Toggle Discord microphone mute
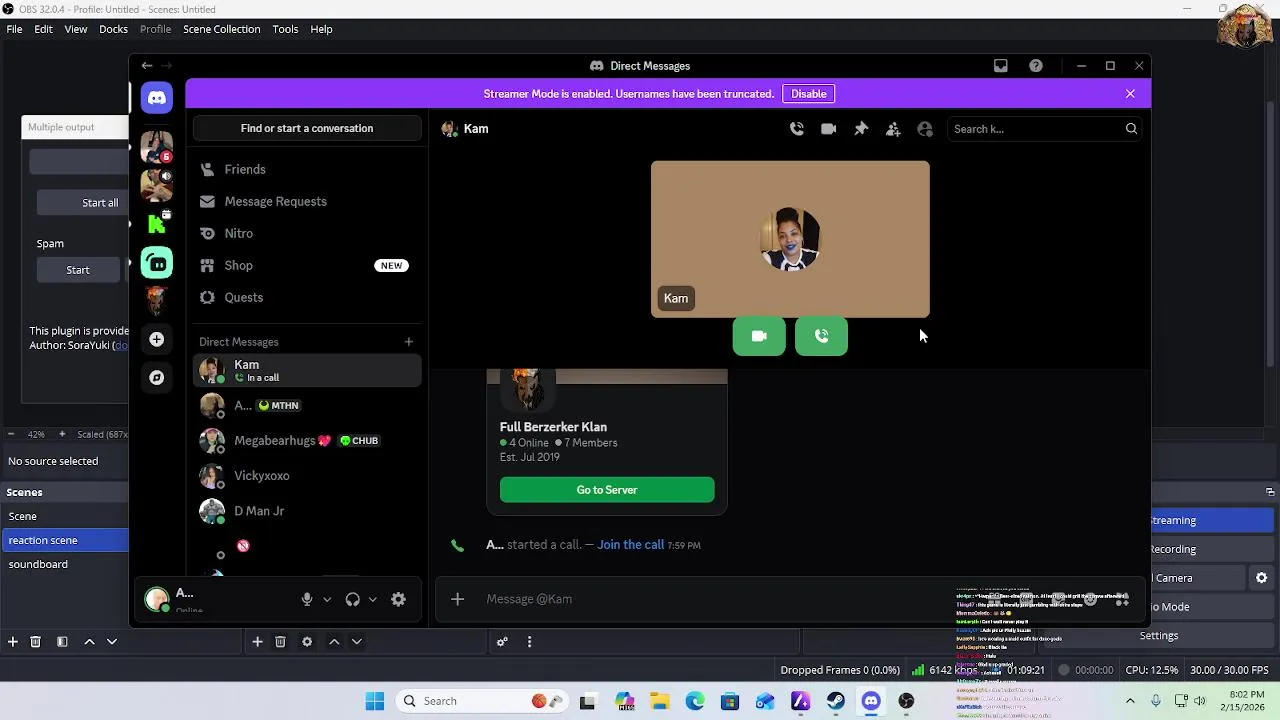The image size is (1280, 720). (x=307, y=599)
